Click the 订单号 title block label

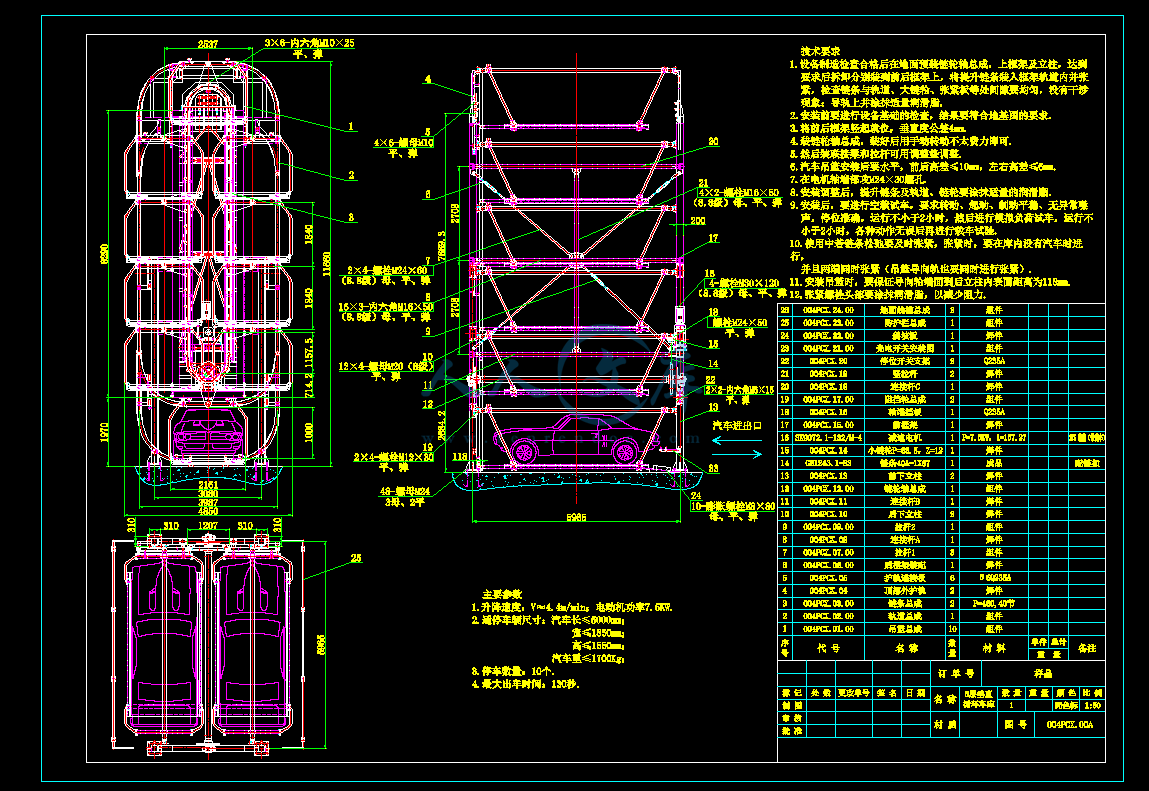point(956,674)
